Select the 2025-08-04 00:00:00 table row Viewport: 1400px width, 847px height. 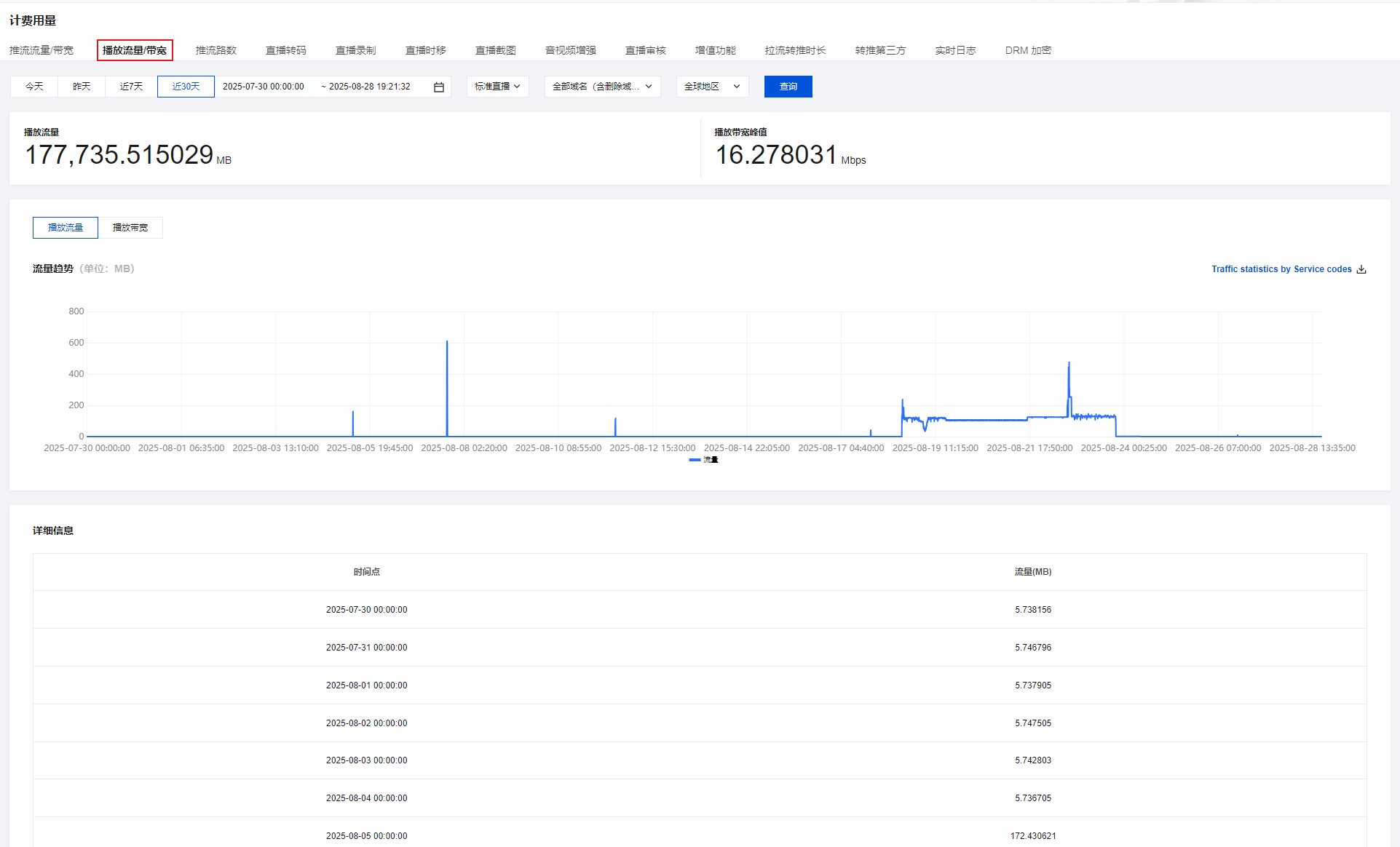coord(700,798)
